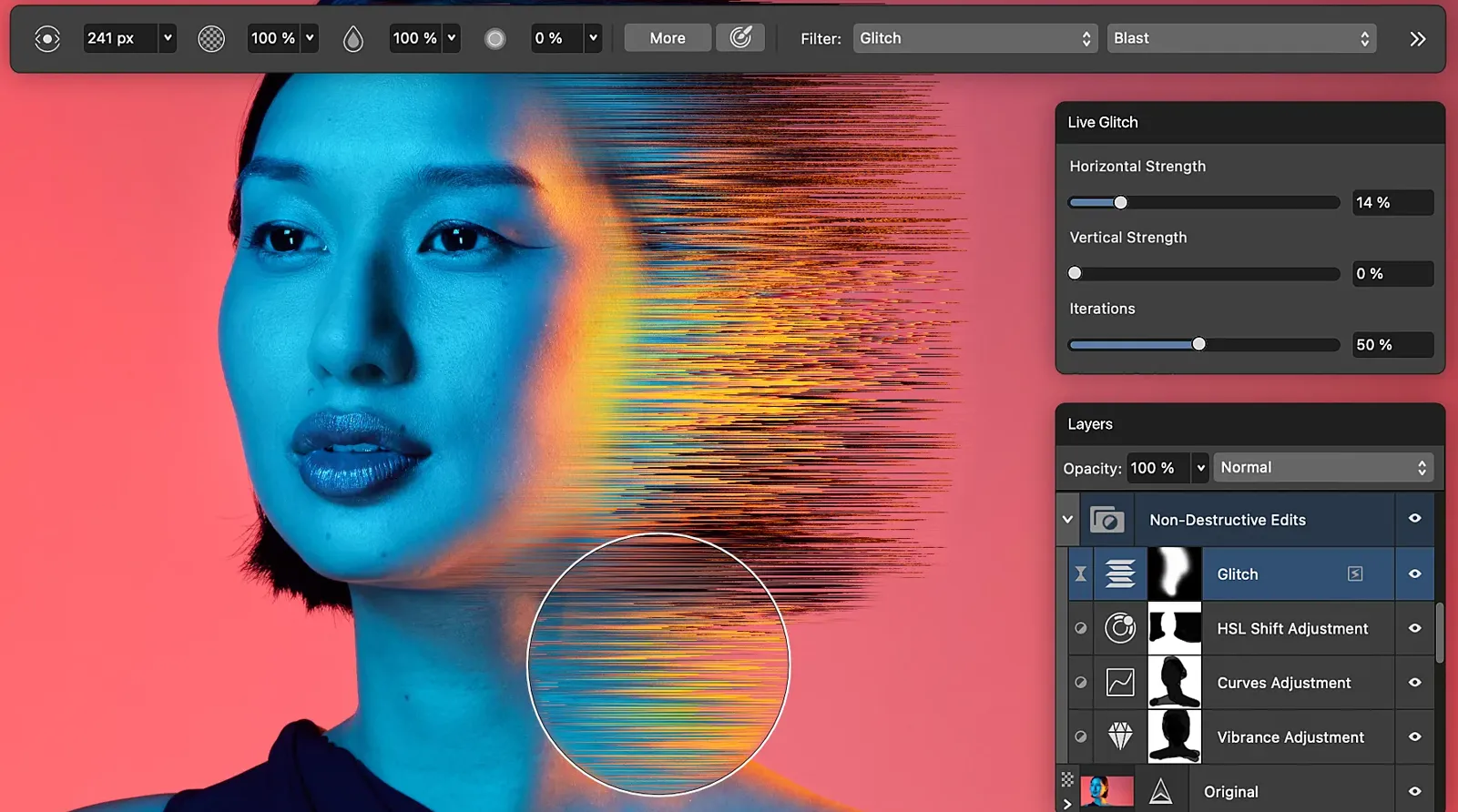The width and height of the screenshot is (1458, 812).
Task: Open the Normal blend mode dropdown
Action: click(1322, 468)
